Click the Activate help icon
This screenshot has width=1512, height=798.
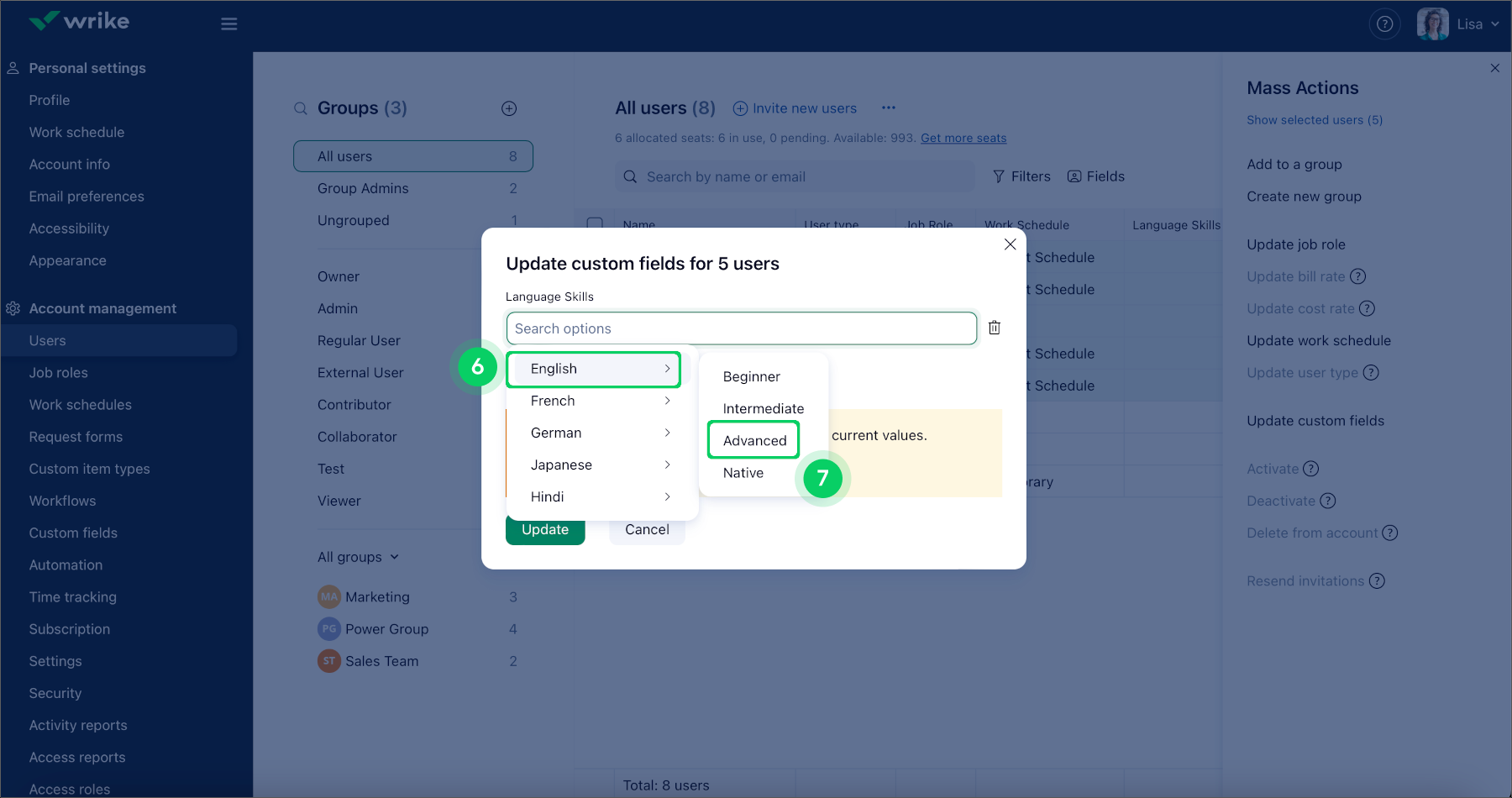1311,469
